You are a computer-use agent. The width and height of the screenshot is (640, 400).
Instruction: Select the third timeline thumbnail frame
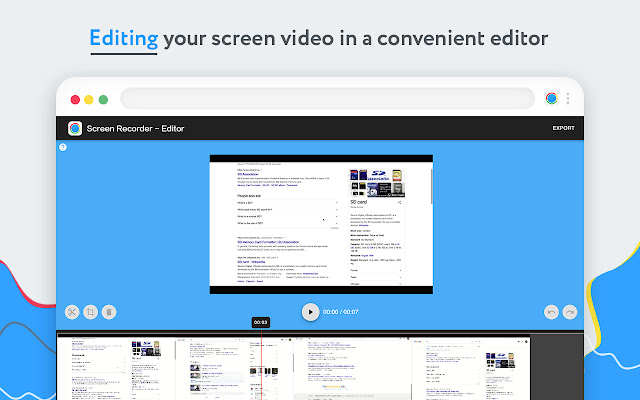[x=352, y=368]
